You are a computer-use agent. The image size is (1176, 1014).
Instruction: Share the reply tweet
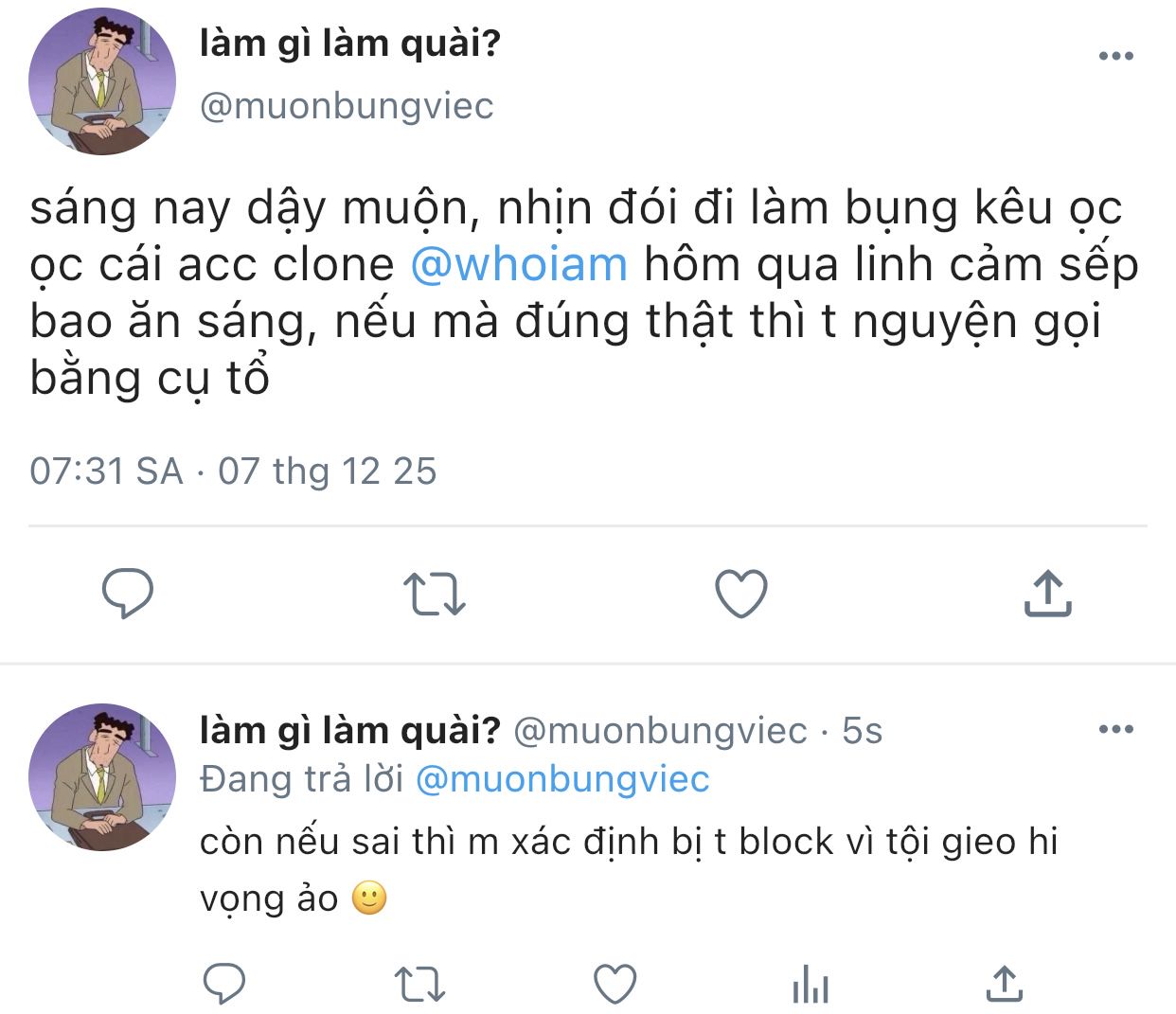pyautogui.click(x=1005, y=984)
